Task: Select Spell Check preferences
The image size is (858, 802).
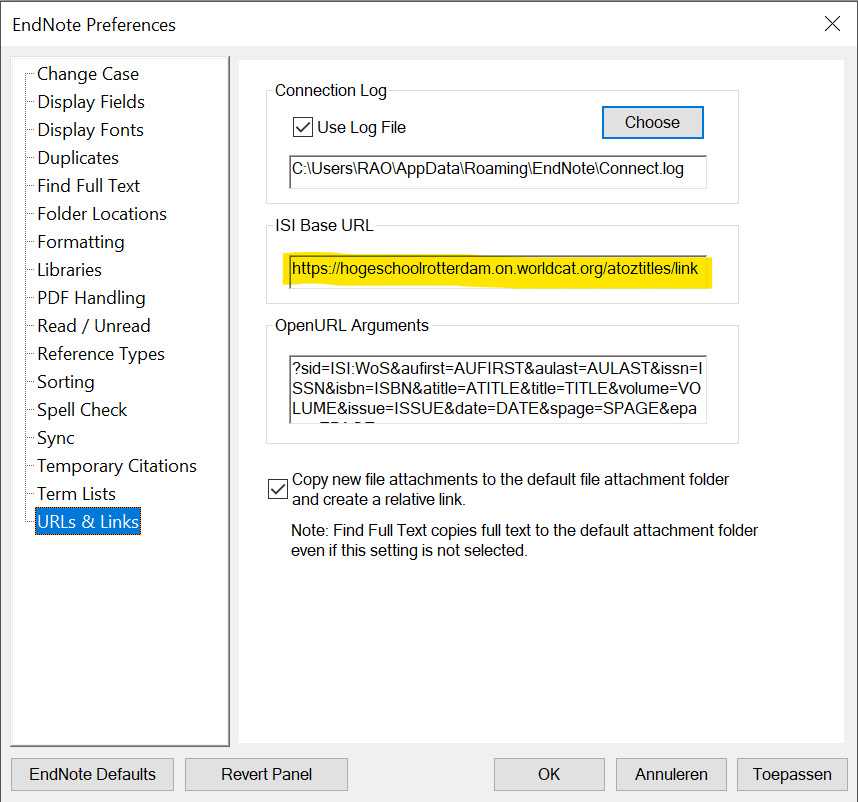Action: (x=82, y=410)
